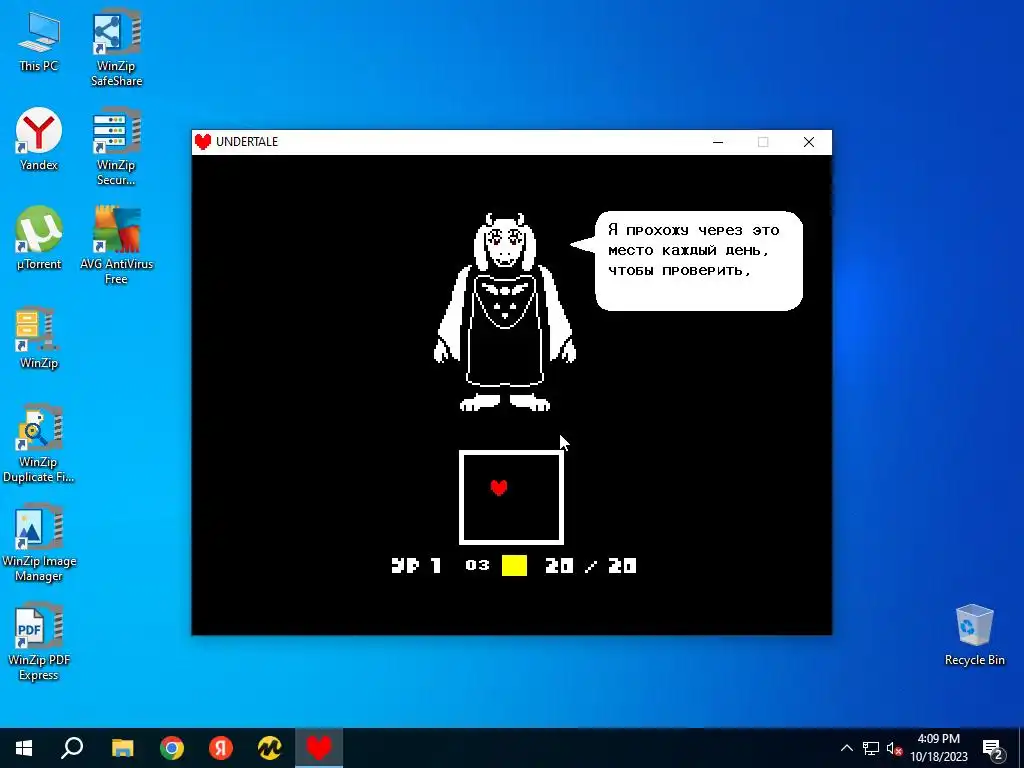Viewport: 1024px width, 768px height.
Task: Open the notification center icon
Action: click(x=993, y=750)
